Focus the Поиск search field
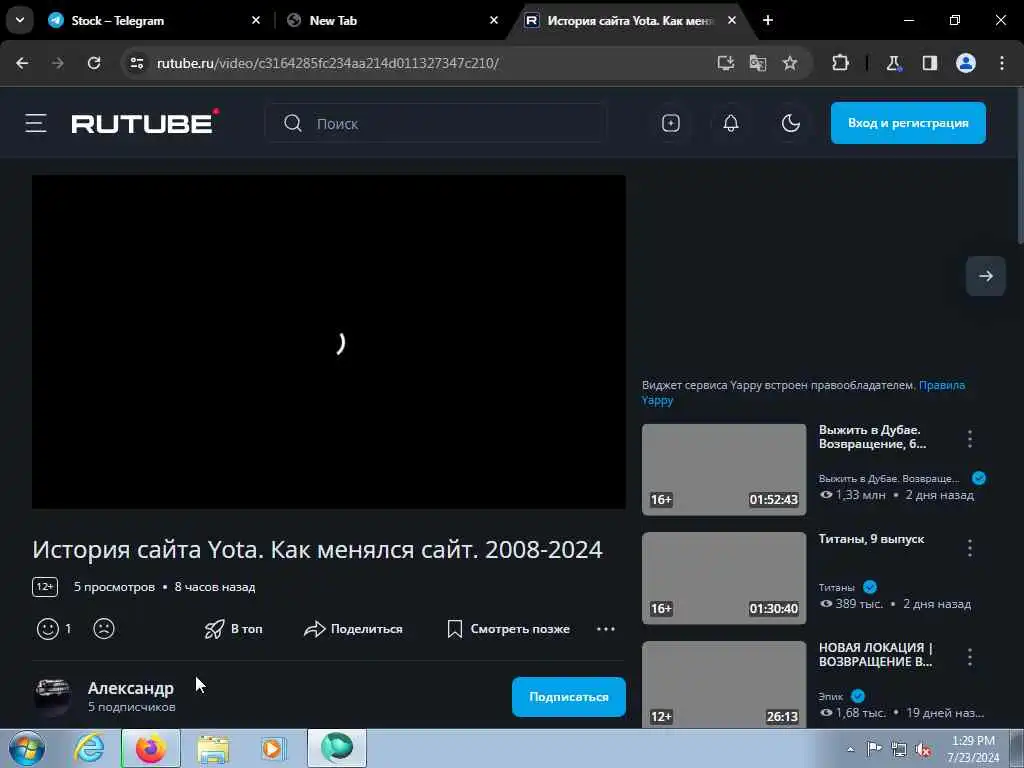The image size is (1024, 768). coord(436,123)
